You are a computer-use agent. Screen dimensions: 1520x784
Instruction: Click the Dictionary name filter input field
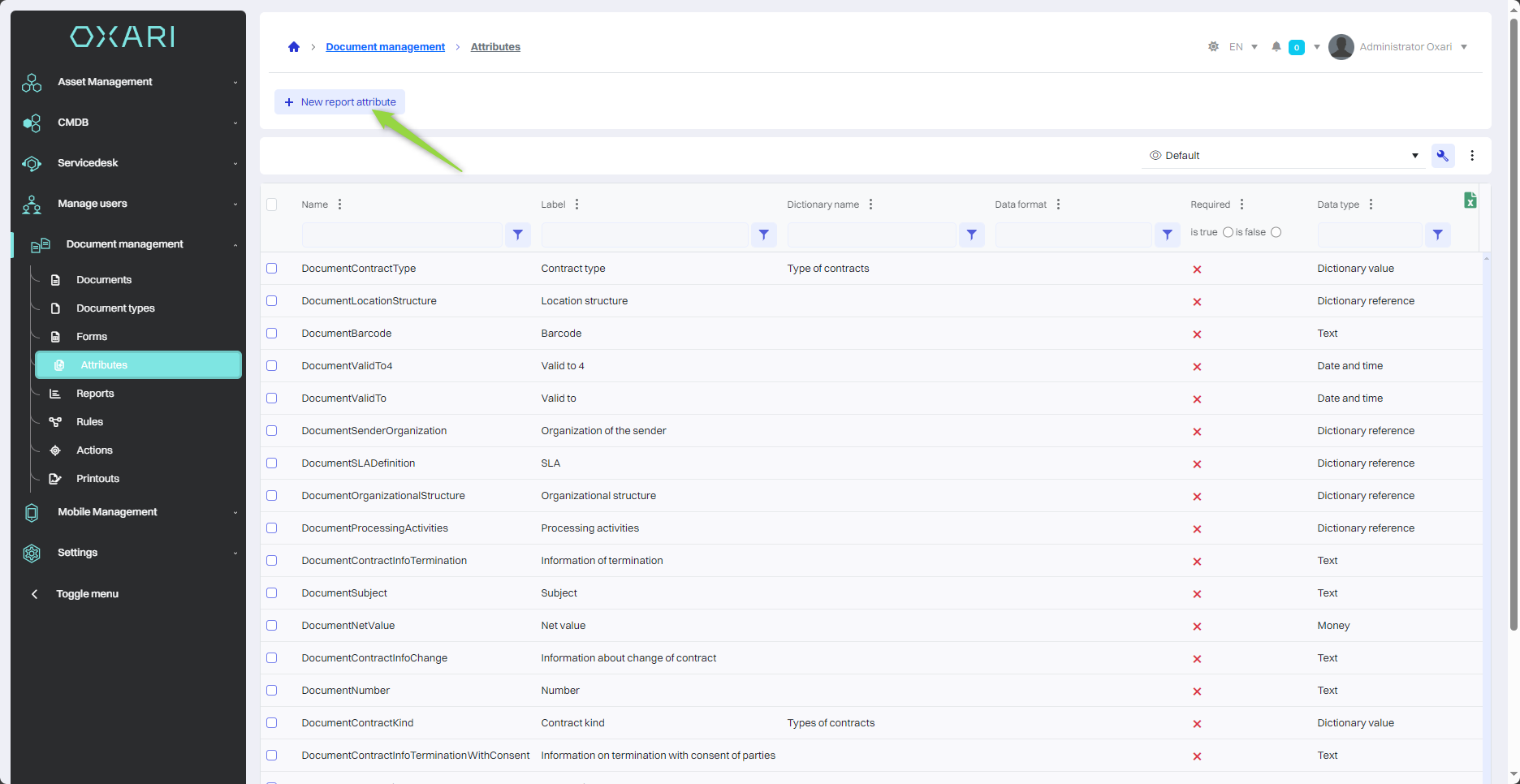(x=870, y=235)
